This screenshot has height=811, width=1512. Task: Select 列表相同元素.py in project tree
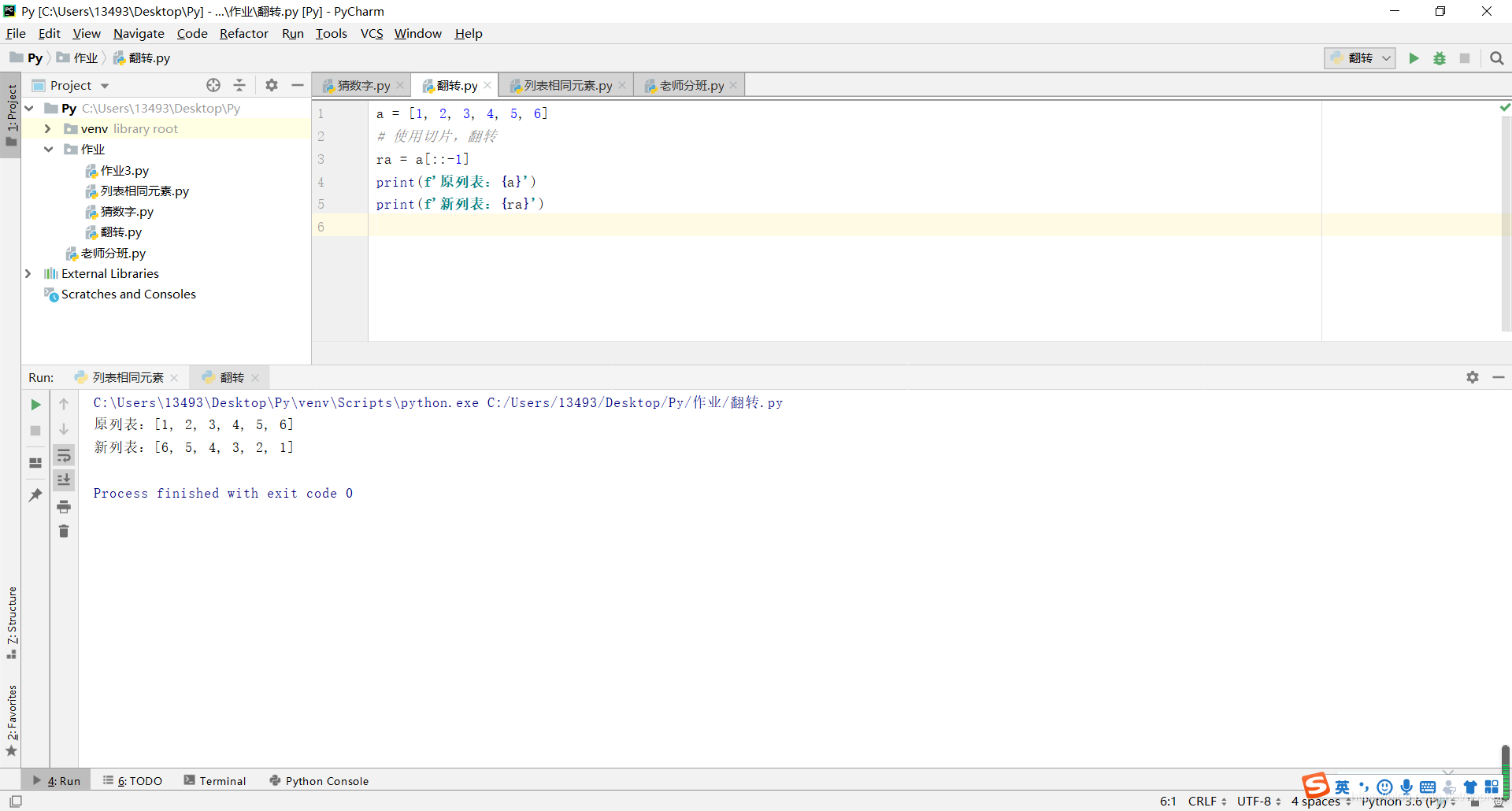[x=137, y=191]
